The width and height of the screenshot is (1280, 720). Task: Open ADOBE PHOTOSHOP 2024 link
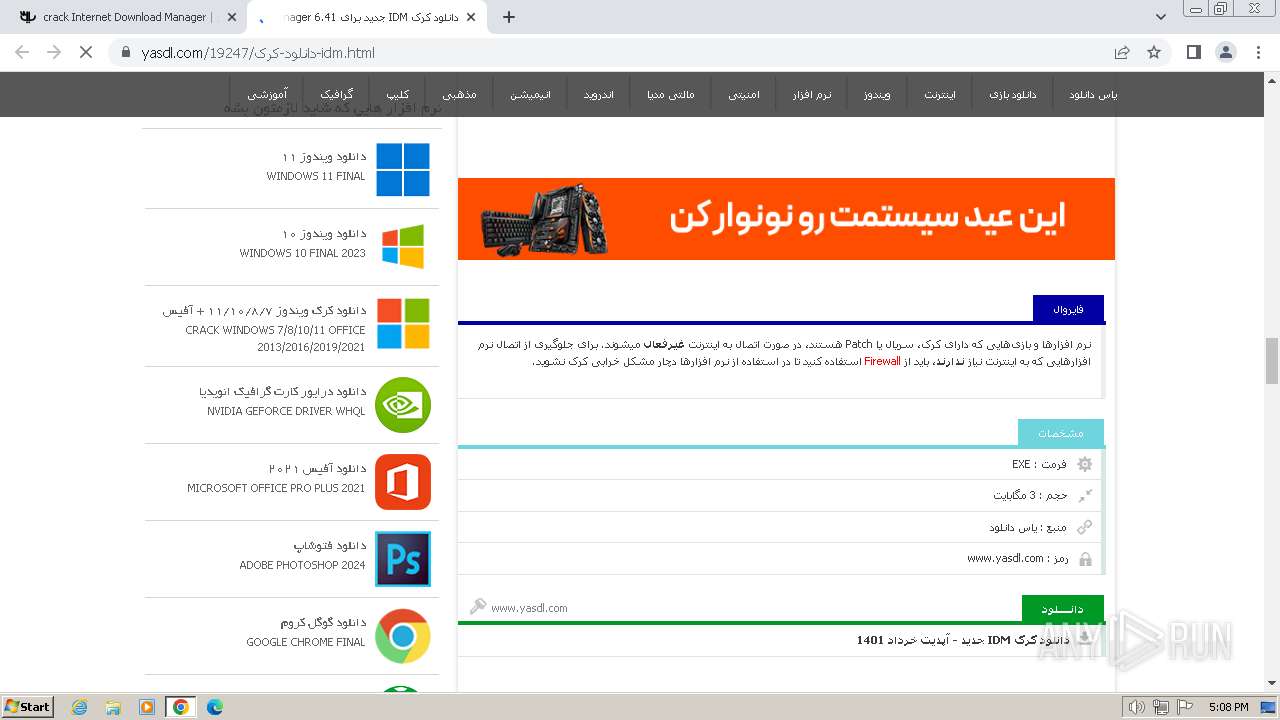302,565
